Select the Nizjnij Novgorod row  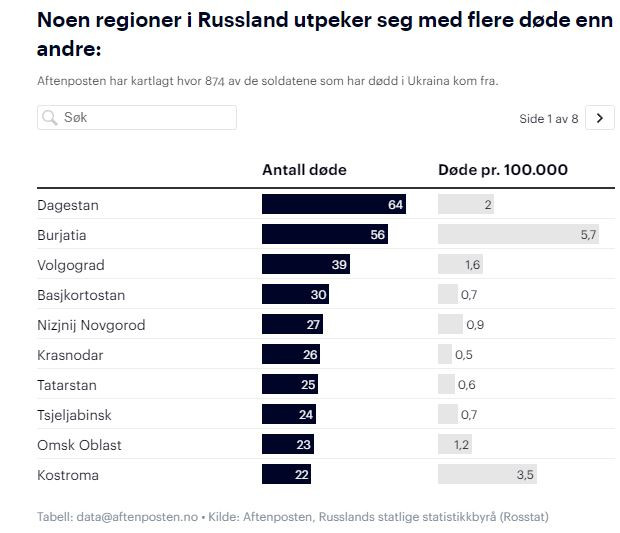click(x=91, y=325)
